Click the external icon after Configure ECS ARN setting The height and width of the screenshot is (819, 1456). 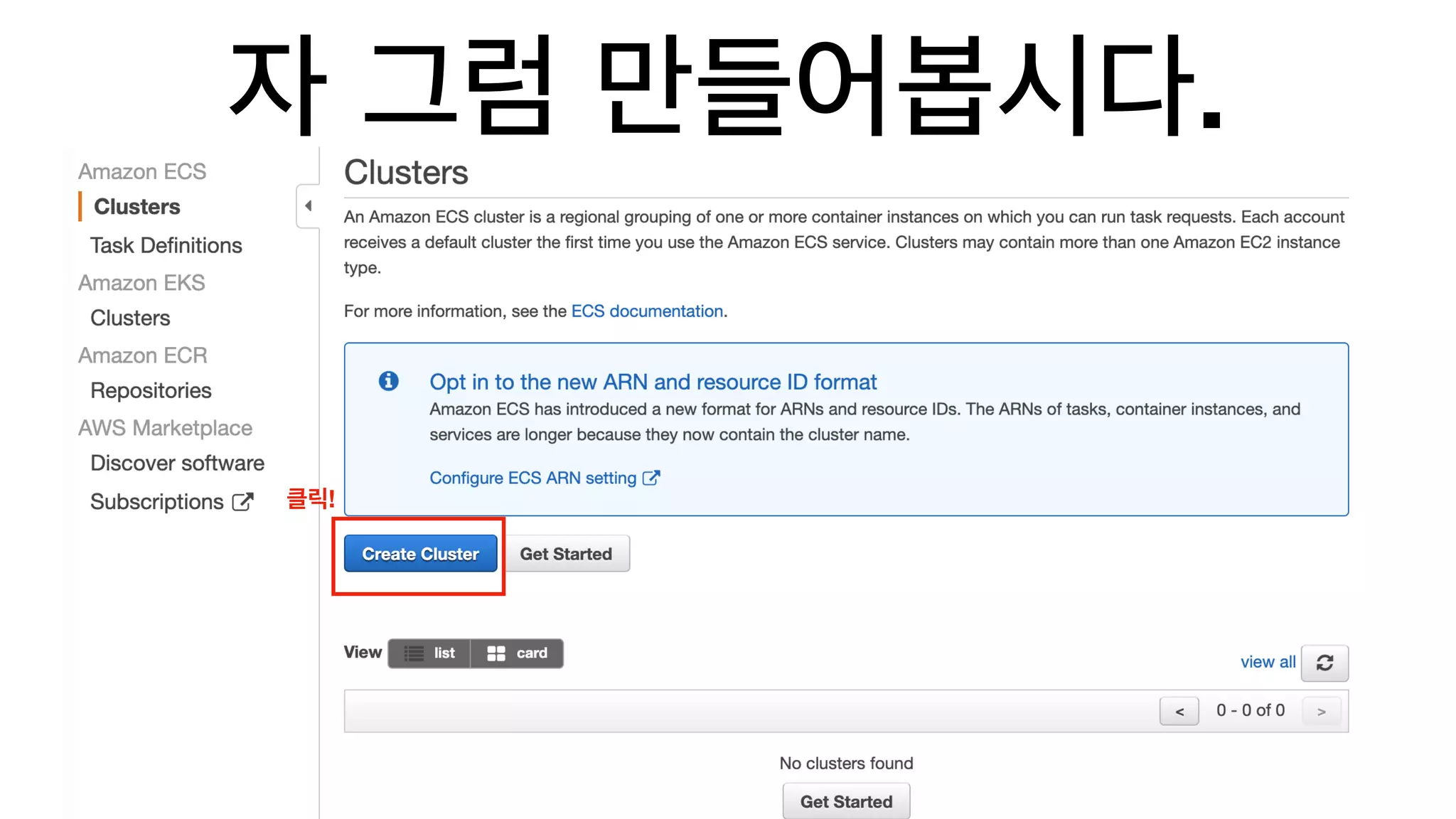pyautogui.click(x=651, y=478)
